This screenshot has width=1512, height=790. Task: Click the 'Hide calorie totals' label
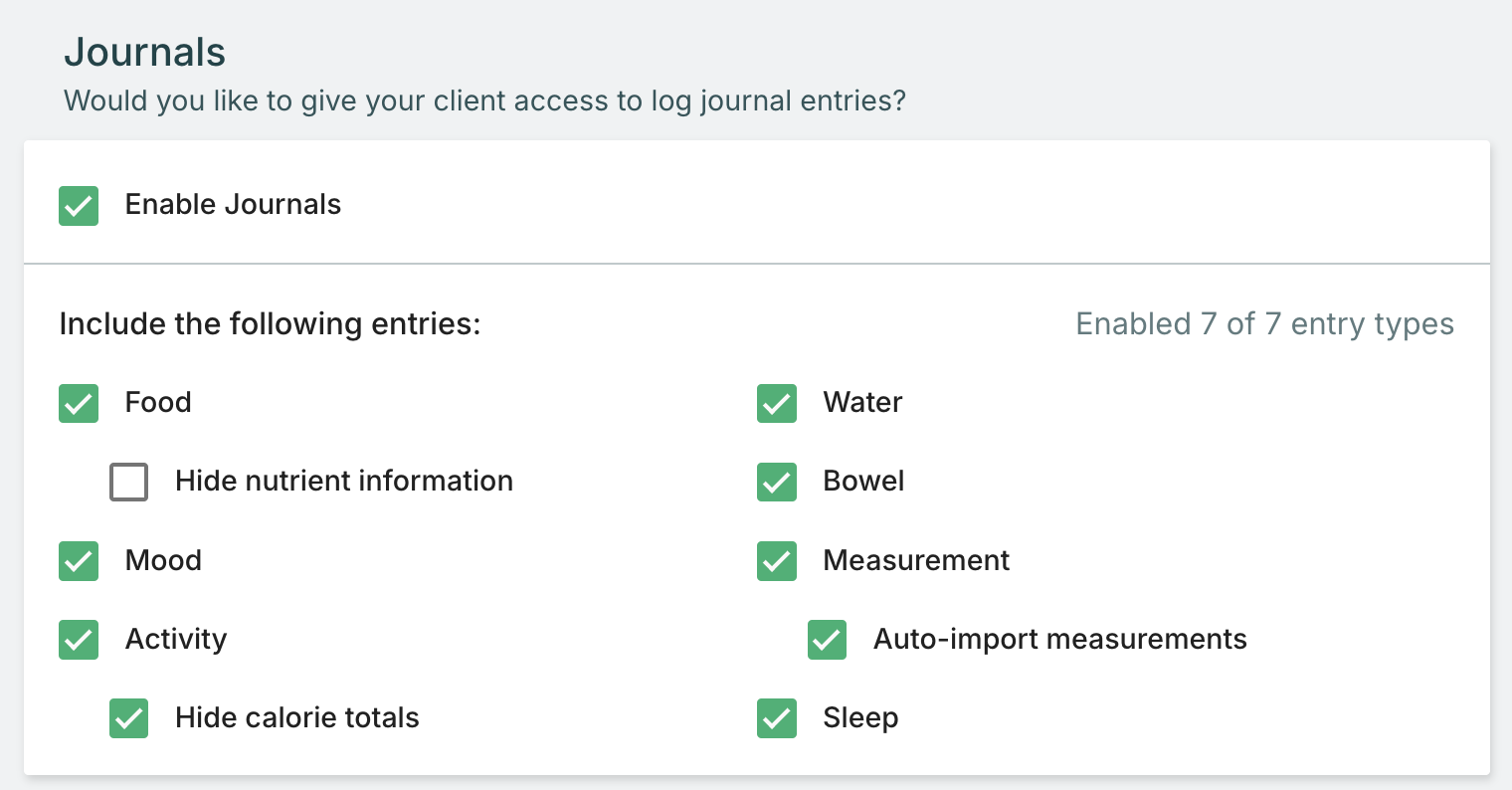pyautogui.click(x=296, y=717)
